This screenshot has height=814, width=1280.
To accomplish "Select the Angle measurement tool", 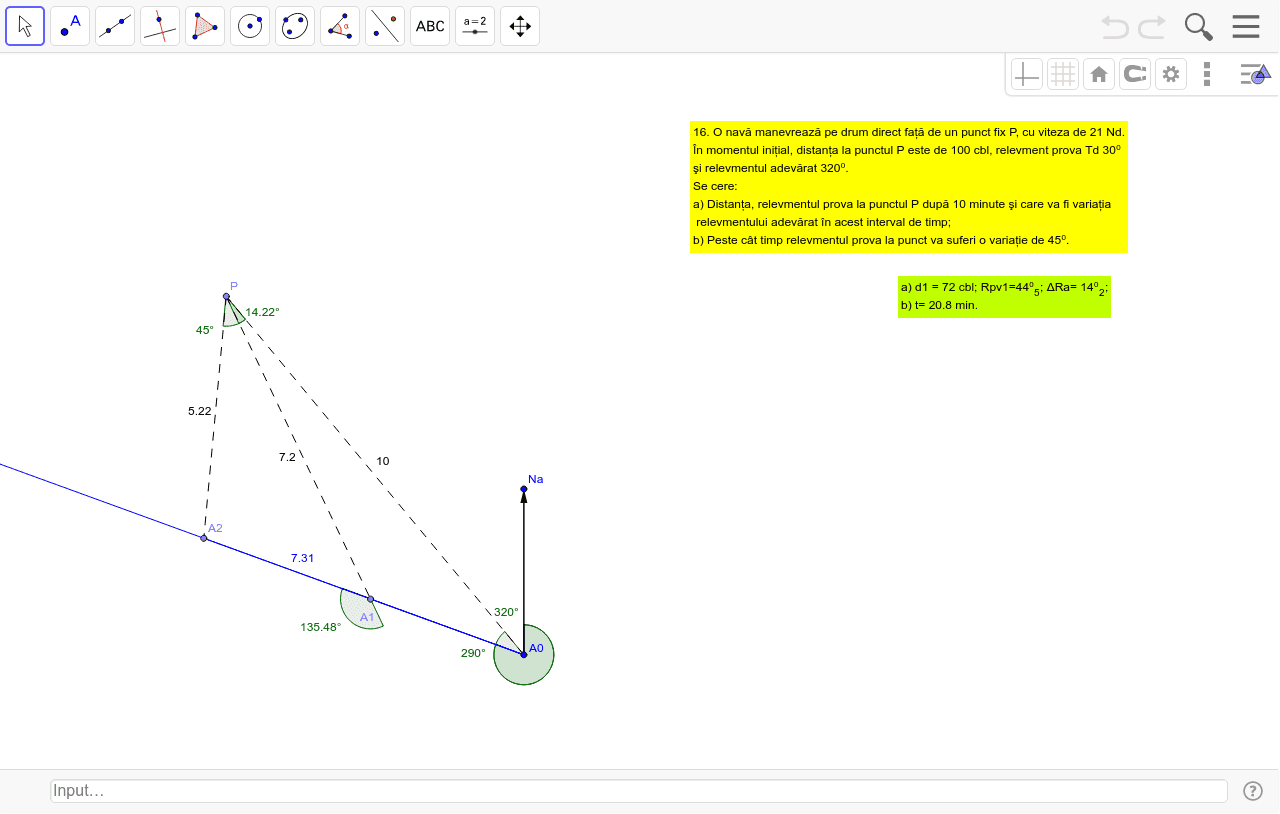I will pyautogui.click(x=340, y=26).
